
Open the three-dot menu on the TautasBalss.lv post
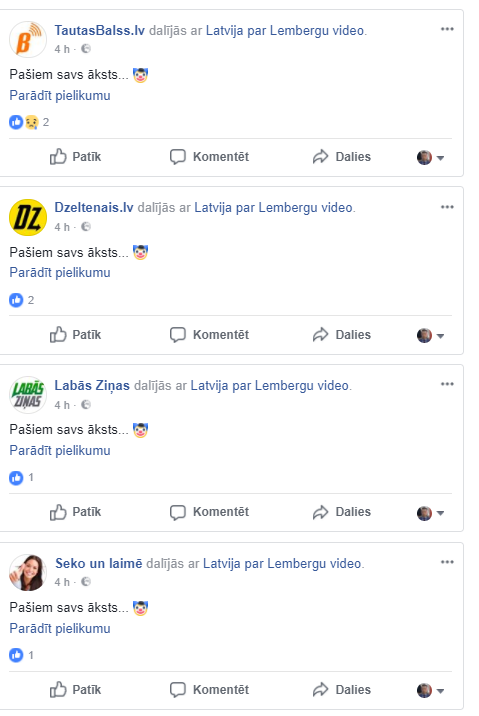click(447, 29)
